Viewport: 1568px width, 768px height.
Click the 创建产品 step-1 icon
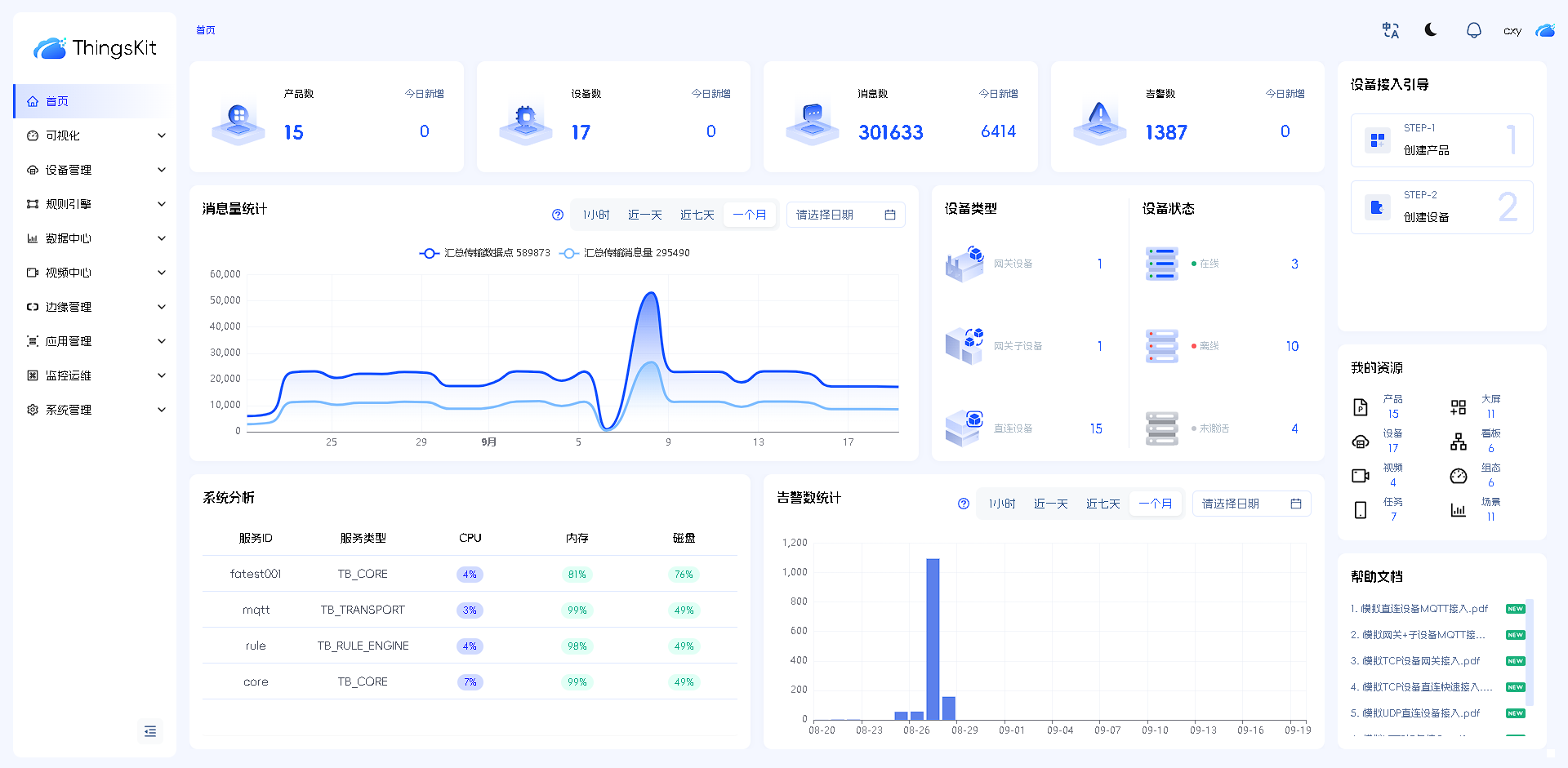coord(1378,140)
